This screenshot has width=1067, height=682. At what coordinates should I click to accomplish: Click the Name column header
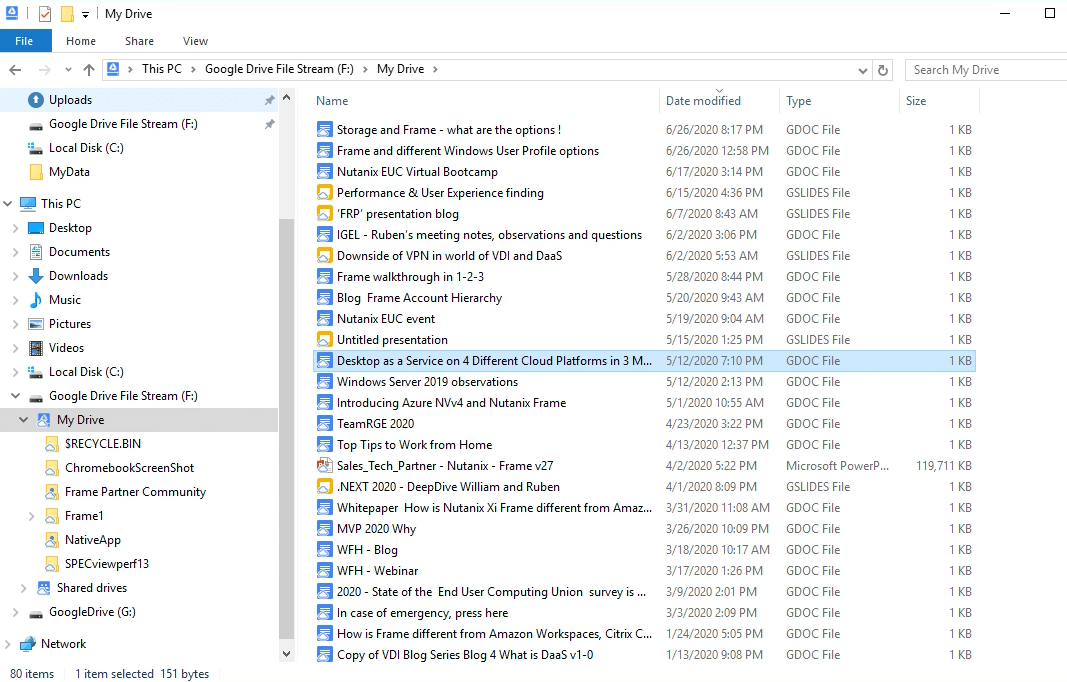tap(332, 101)
